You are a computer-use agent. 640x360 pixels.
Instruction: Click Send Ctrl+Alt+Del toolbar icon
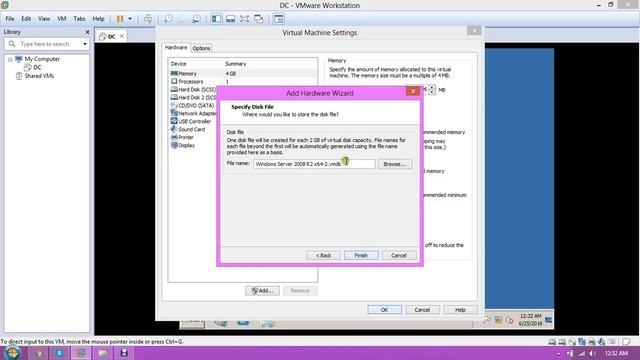click(x=148, y=19)
